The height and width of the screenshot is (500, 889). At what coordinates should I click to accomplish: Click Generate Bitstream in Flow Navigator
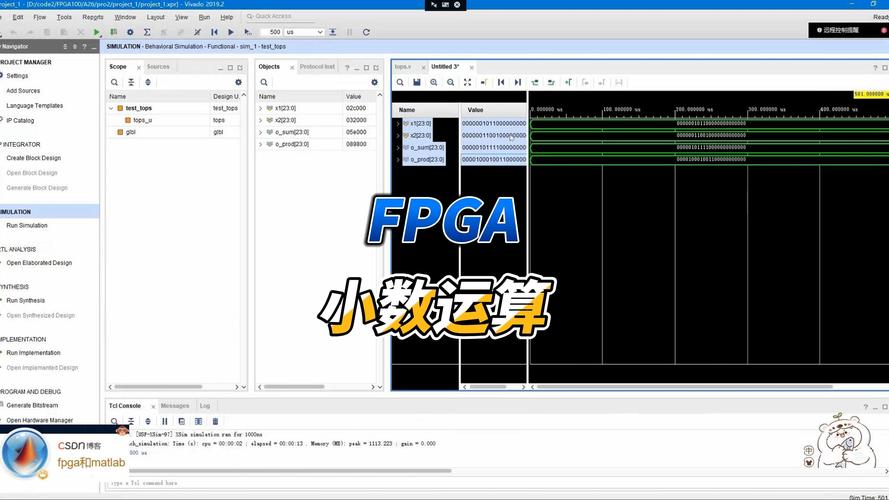point(32,405)
